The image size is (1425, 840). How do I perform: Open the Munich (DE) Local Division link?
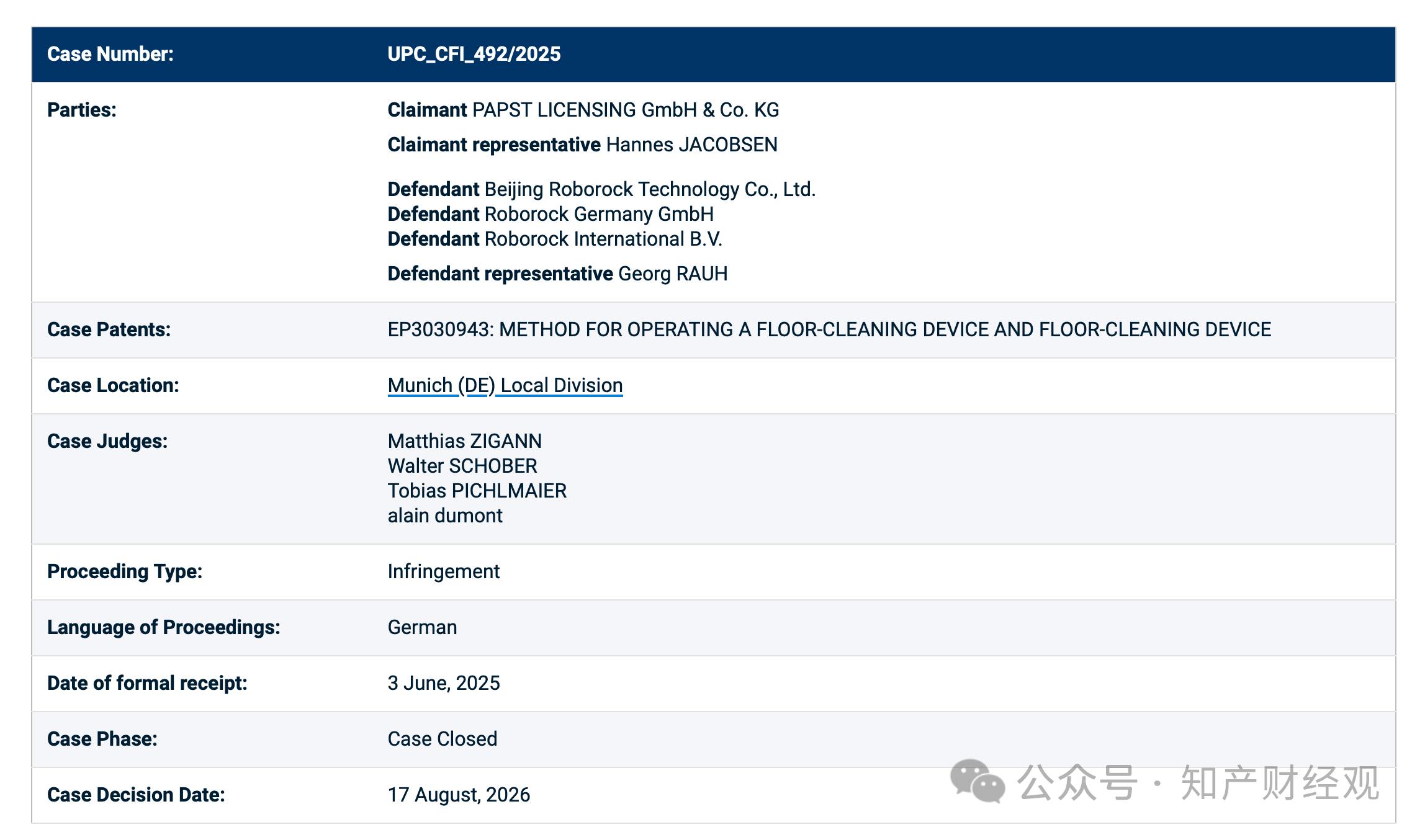pos(505,385)
